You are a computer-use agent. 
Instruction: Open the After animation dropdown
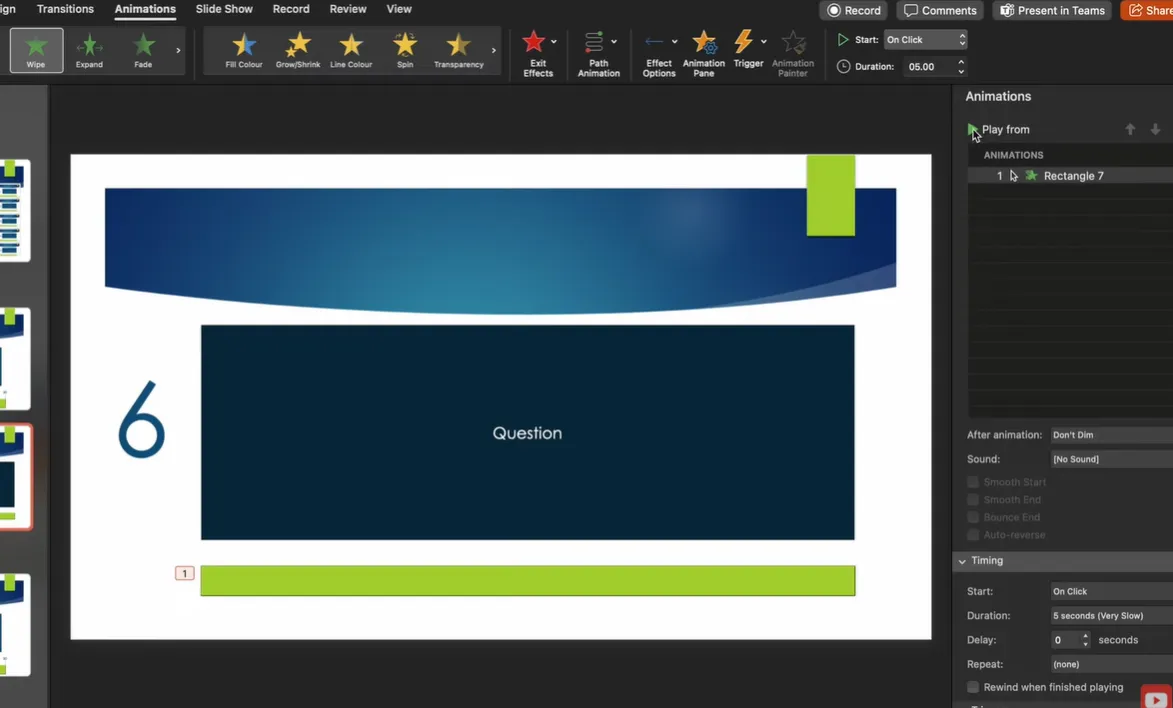click(1110, 435)
